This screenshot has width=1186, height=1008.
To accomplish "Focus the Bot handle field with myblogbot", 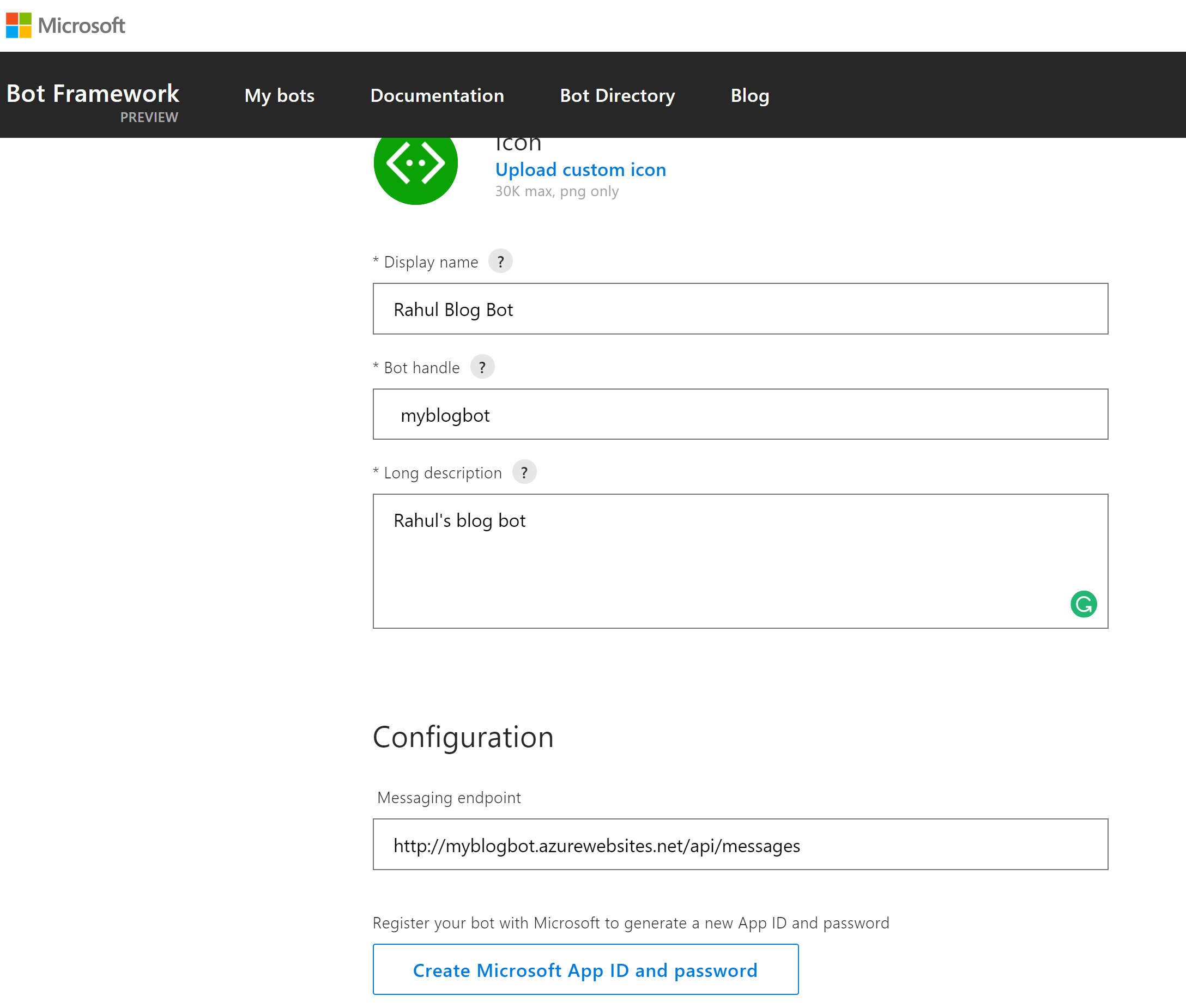I will click(740, 415).
